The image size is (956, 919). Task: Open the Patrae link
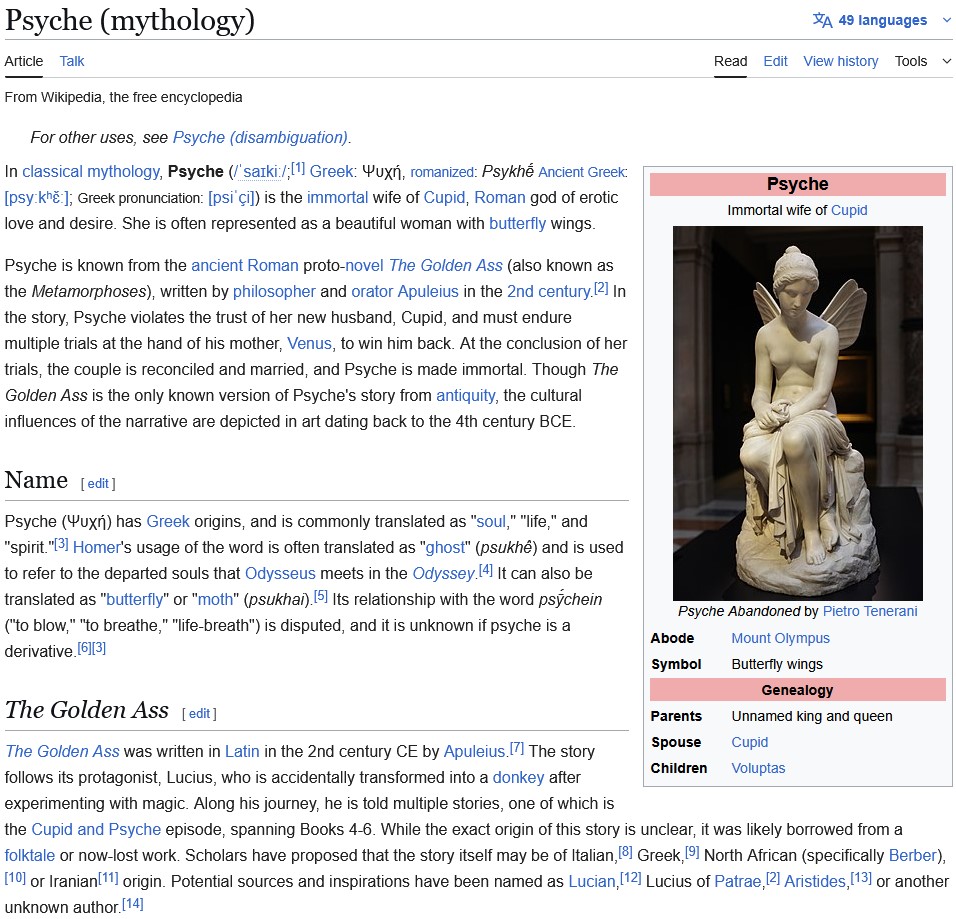tap(738, 882)
